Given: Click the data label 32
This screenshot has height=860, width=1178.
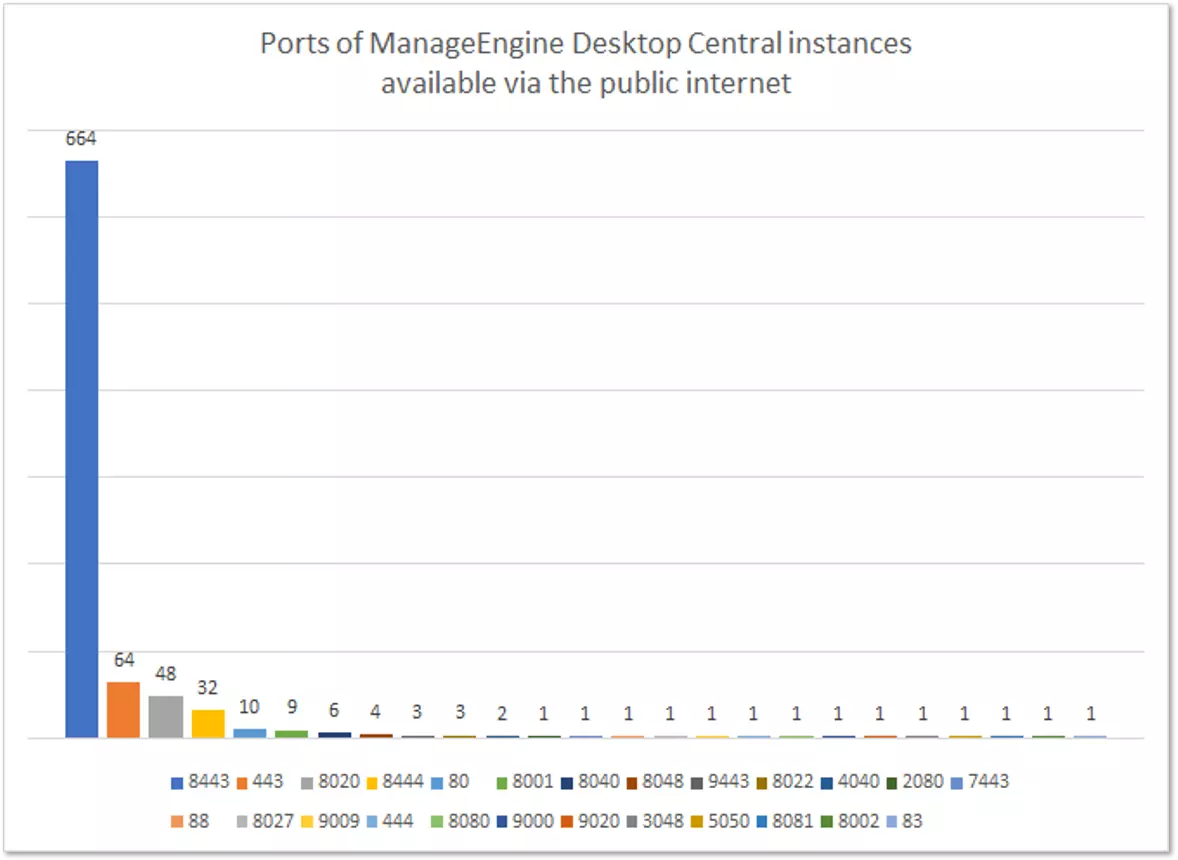Looking at the screenshot, I should click(x=207, y=687).
